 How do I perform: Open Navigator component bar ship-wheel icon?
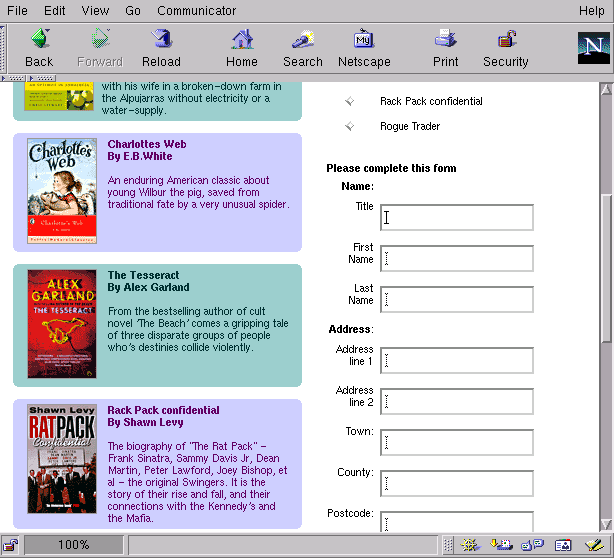point(470,545)
